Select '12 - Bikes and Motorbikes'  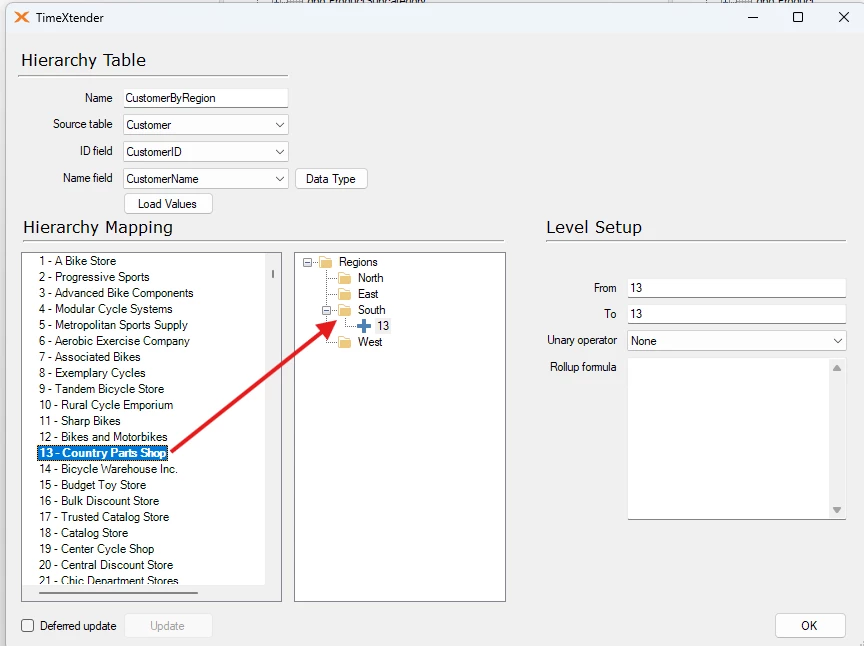[103, 437]
